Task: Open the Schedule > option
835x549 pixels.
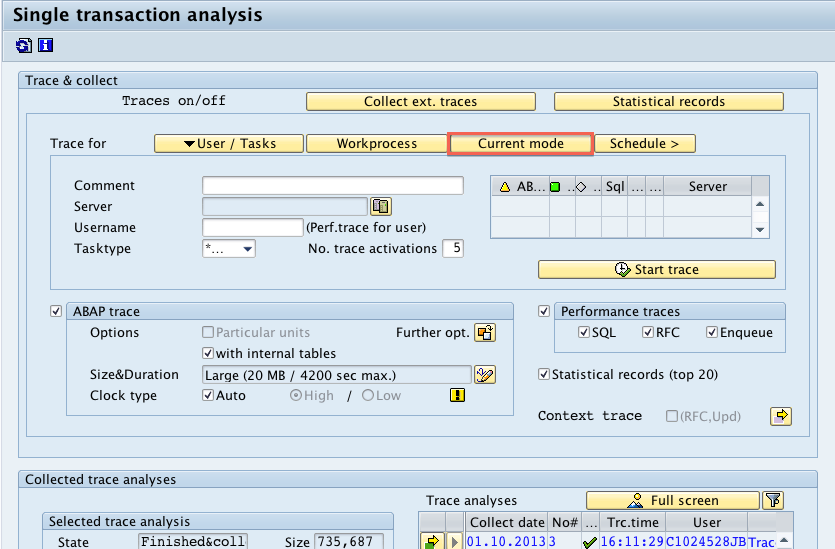Action: point(644,143)
